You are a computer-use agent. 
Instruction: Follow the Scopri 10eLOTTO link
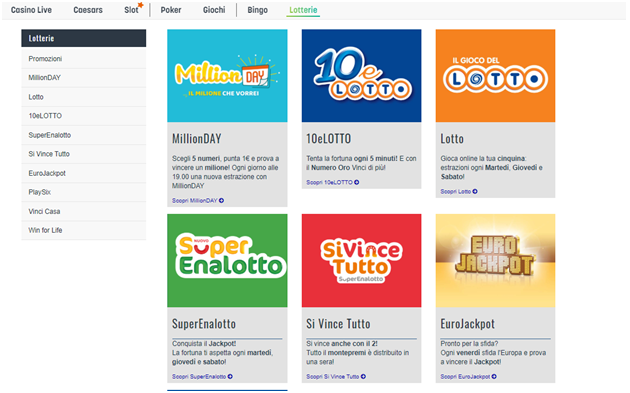[329, 182]
